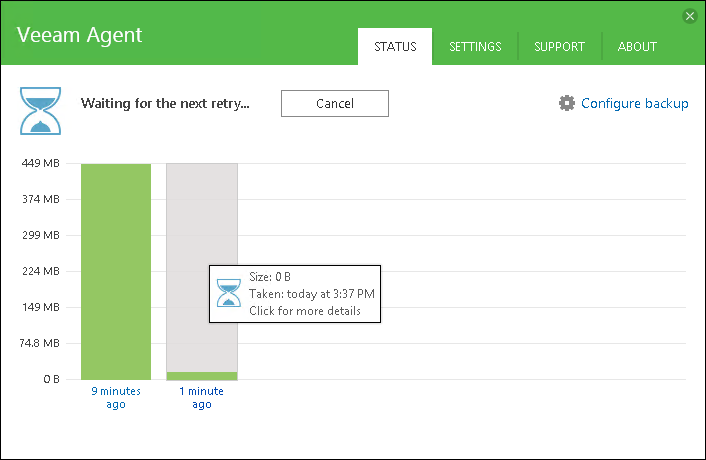Open the ABOUT tab
The height and width of the screenshot is (460, 706).
pyautogui.click(x=637, y=46)
